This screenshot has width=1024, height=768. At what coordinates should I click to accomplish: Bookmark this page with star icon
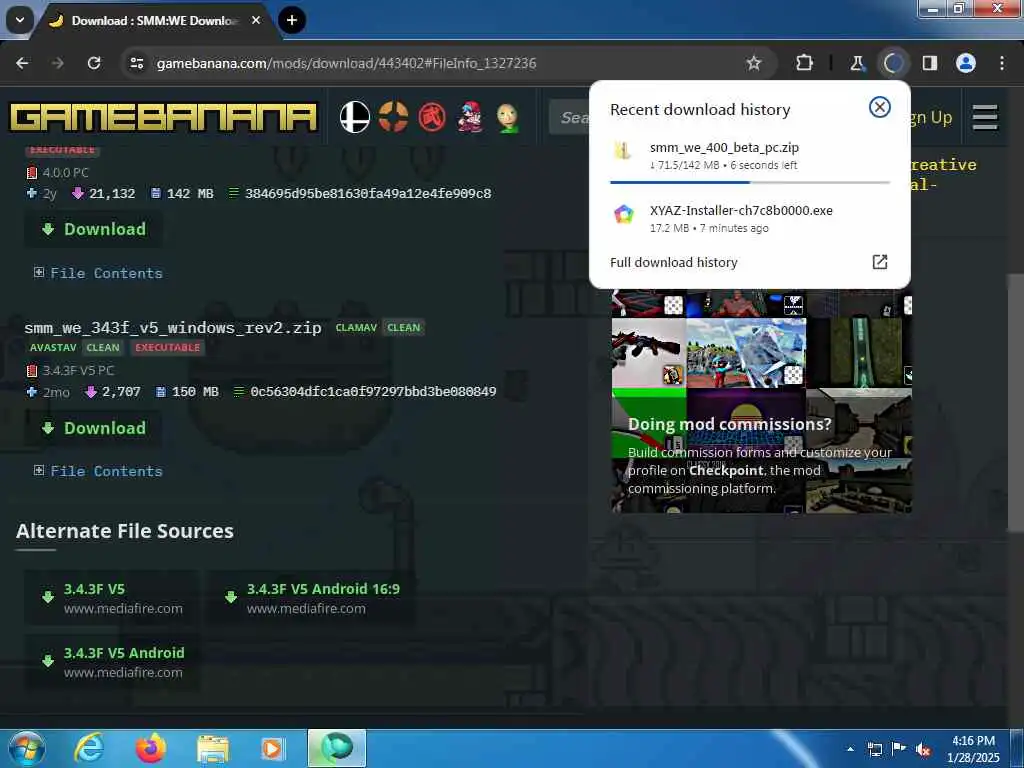click(754, 63)
